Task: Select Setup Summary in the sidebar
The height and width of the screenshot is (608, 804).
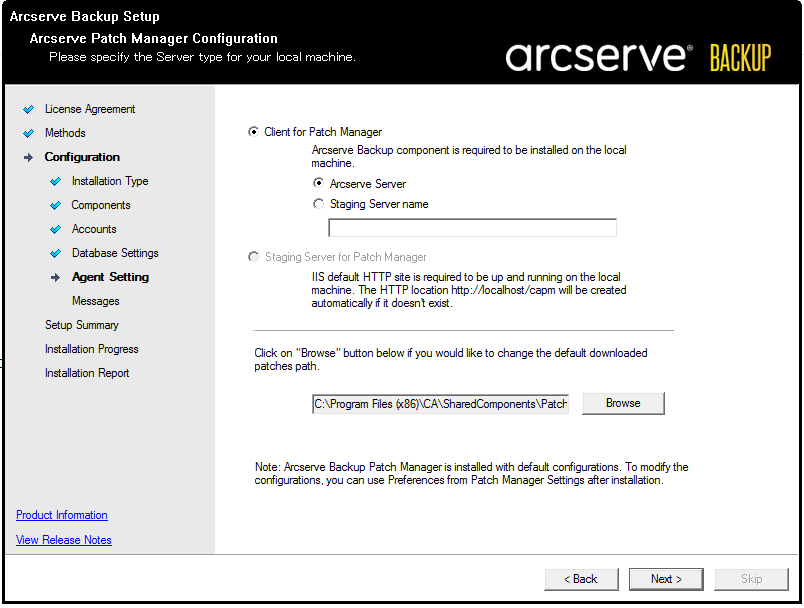Action: coord(82,325)
